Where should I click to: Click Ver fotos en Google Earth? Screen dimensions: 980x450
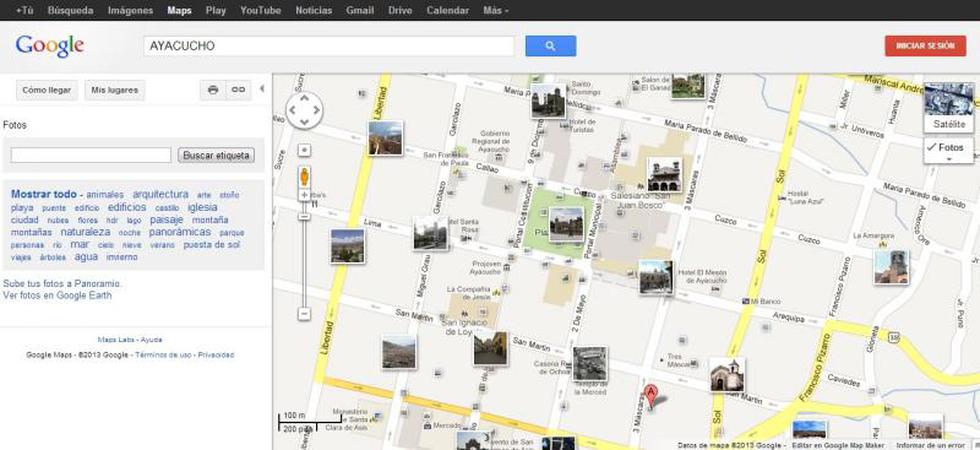[x=58, y=295]
